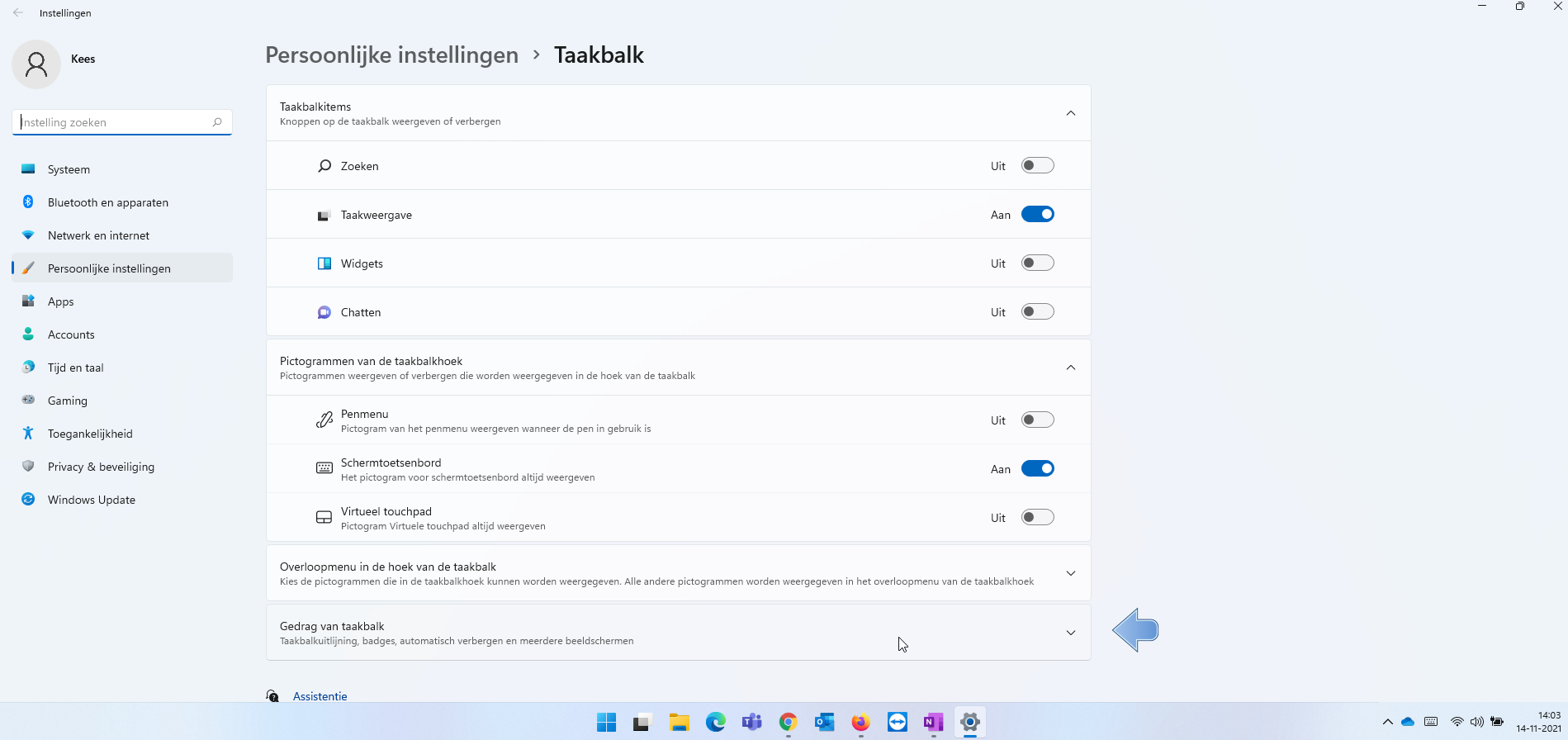Viewport: 1568px width, 740px height.
Task: Expand Overloopmenu in de hoek chevron
Action: (1071, 573)
